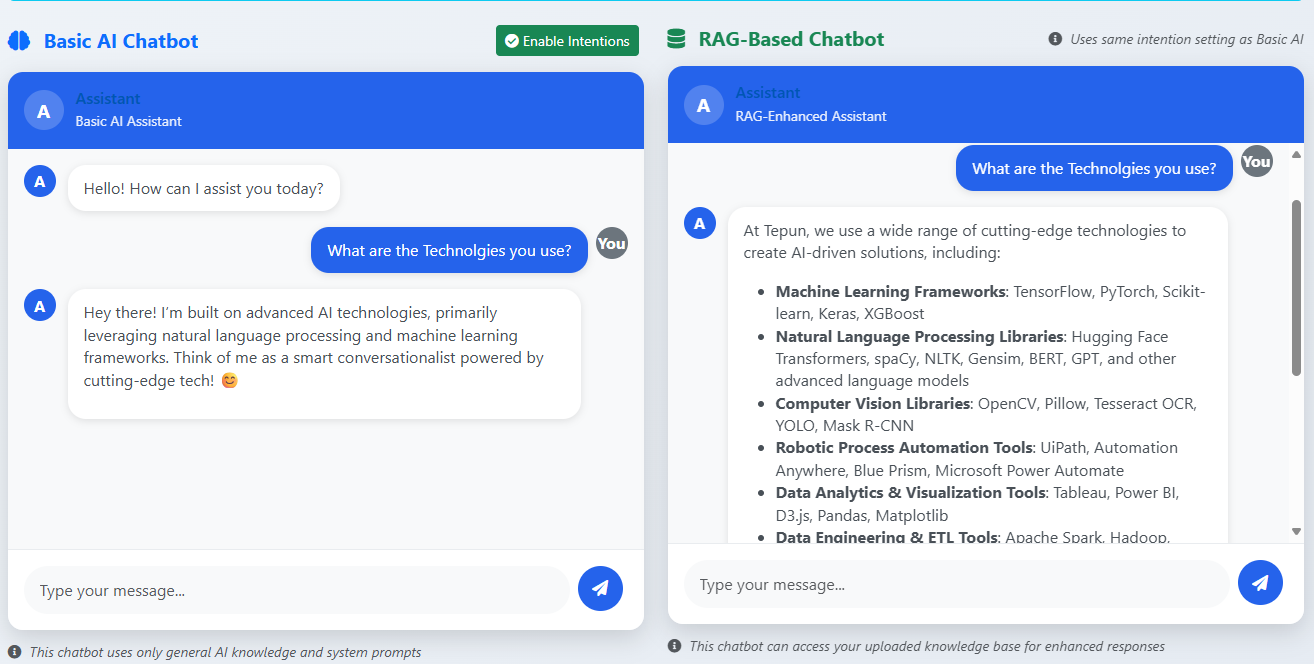Click info icon below Basic chatbot panel
The image size is (1314, 664).
tap(15, 652)
